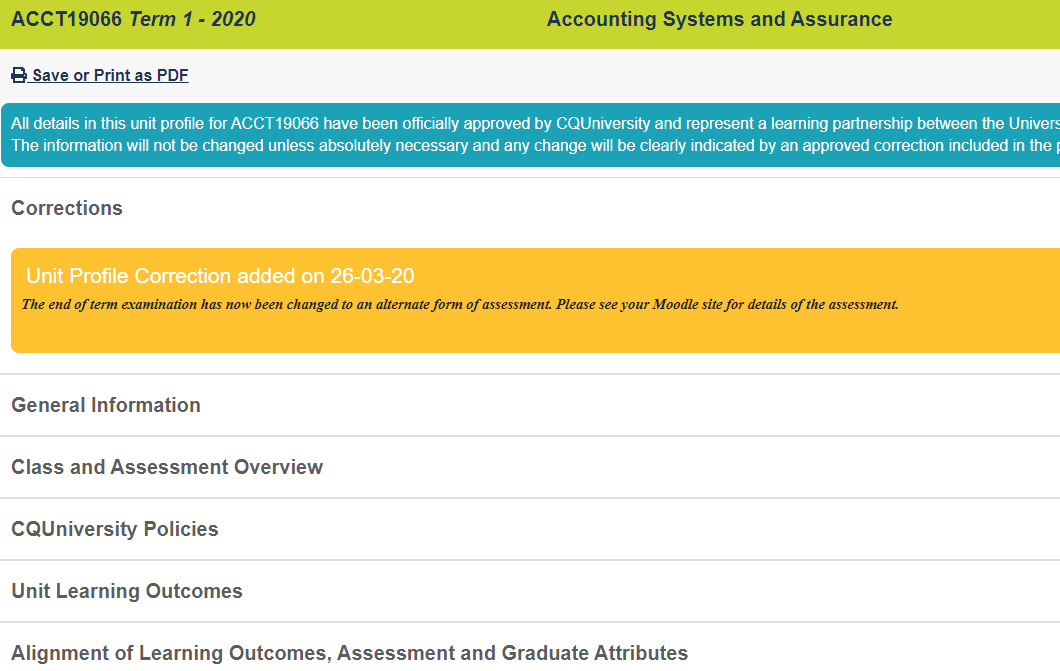
Task: Click the grey toolbar strip beside the PDF link
Action: (x=600, y=76)
